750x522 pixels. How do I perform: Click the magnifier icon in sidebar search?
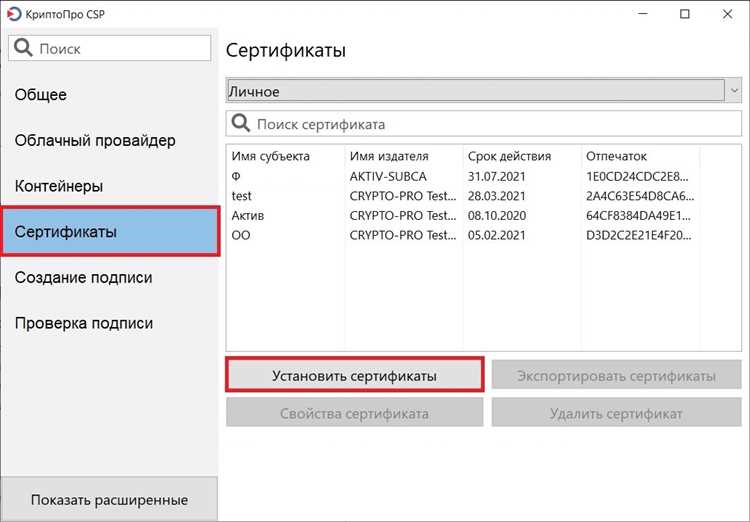pyautogui.click(x=23, y=48)
